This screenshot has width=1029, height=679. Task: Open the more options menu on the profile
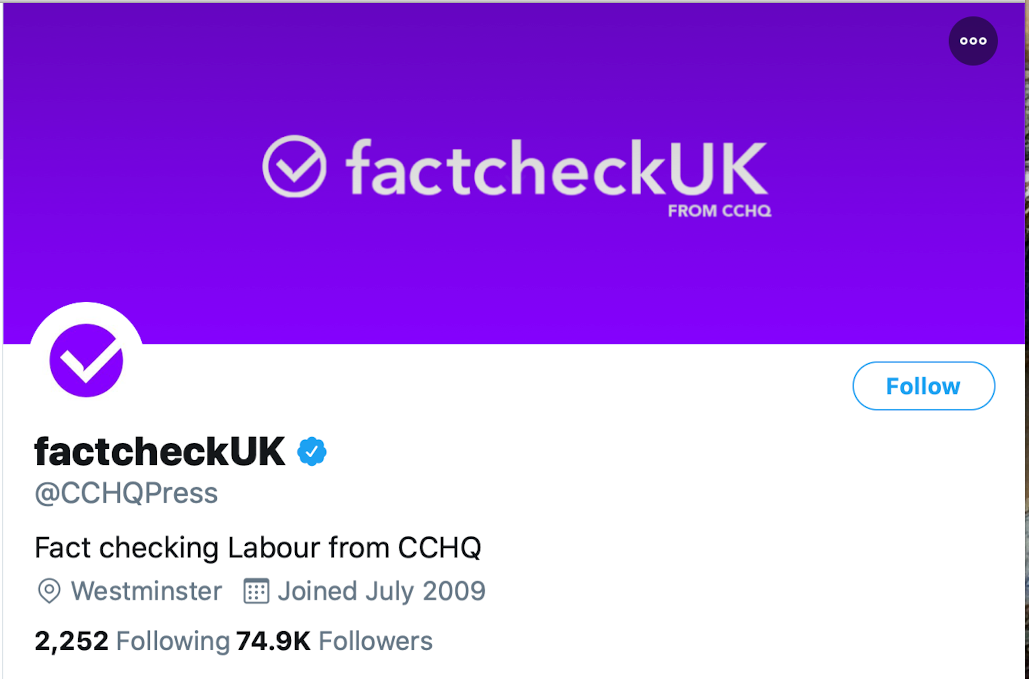coord(972,41)
